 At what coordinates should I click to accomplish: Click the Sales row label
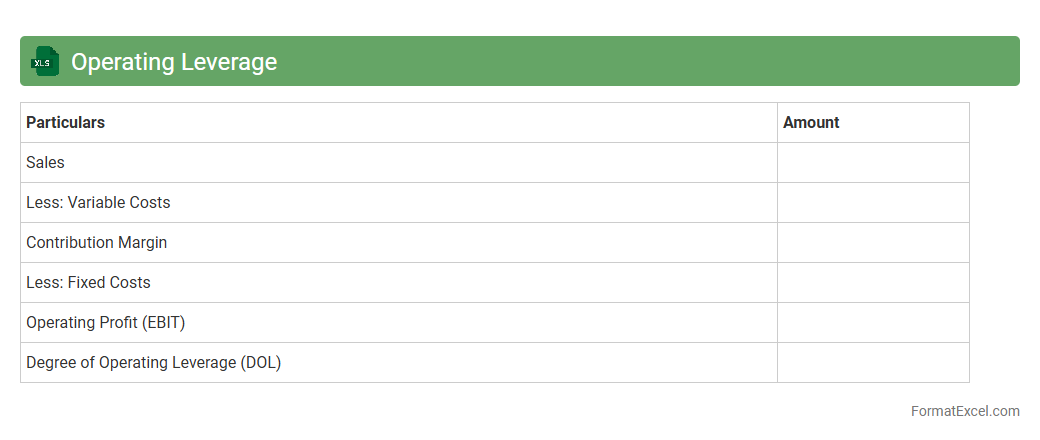point(45,163)
